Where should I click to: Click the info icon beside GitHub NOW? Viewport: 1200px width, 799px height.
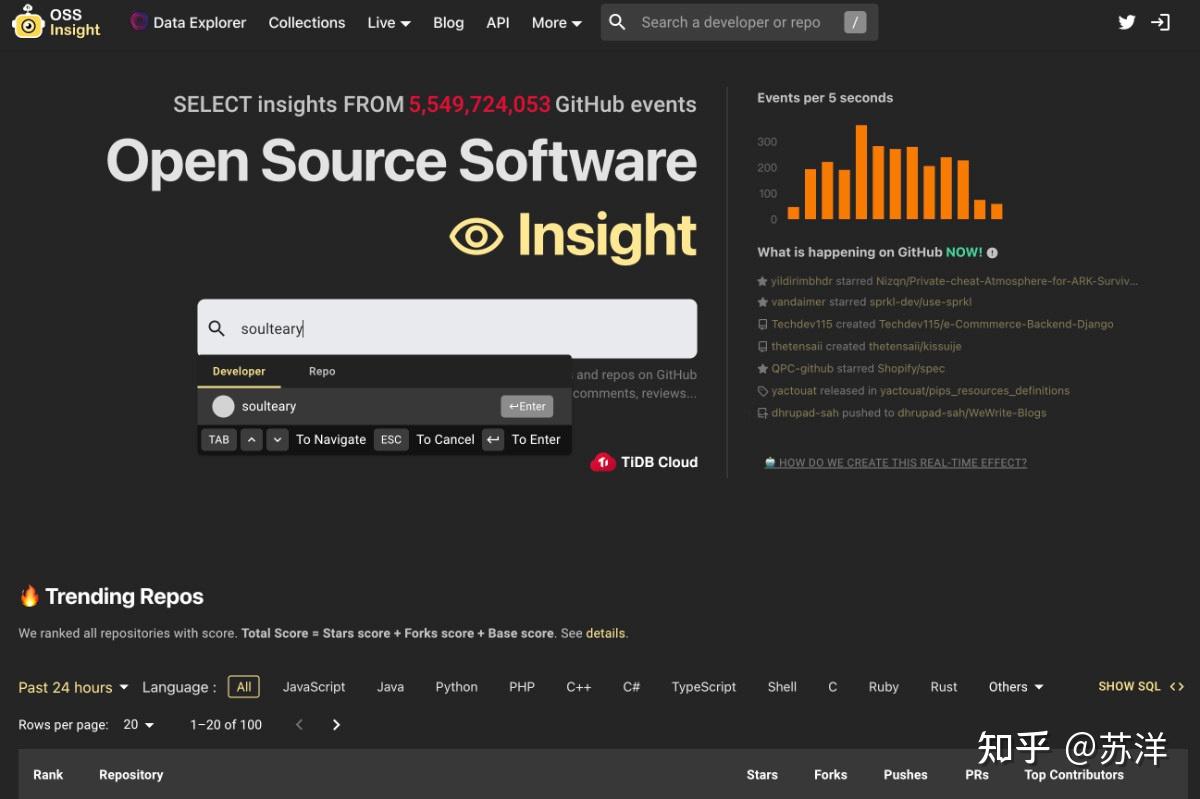[x=992, y=252]
